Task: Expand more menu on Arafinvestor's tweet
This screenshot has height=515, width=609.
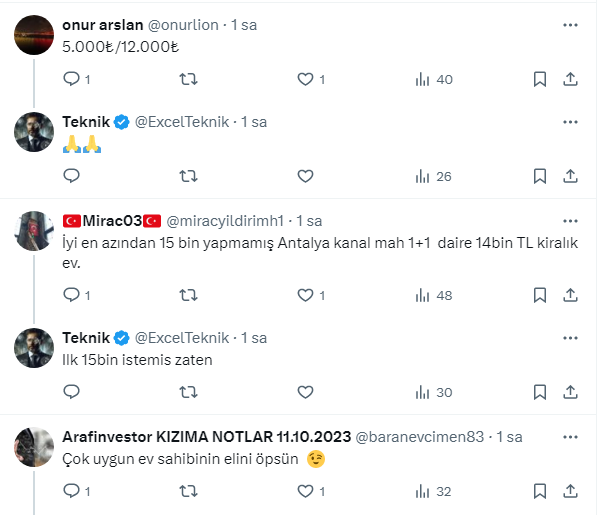Action: (x=570, y=437)
